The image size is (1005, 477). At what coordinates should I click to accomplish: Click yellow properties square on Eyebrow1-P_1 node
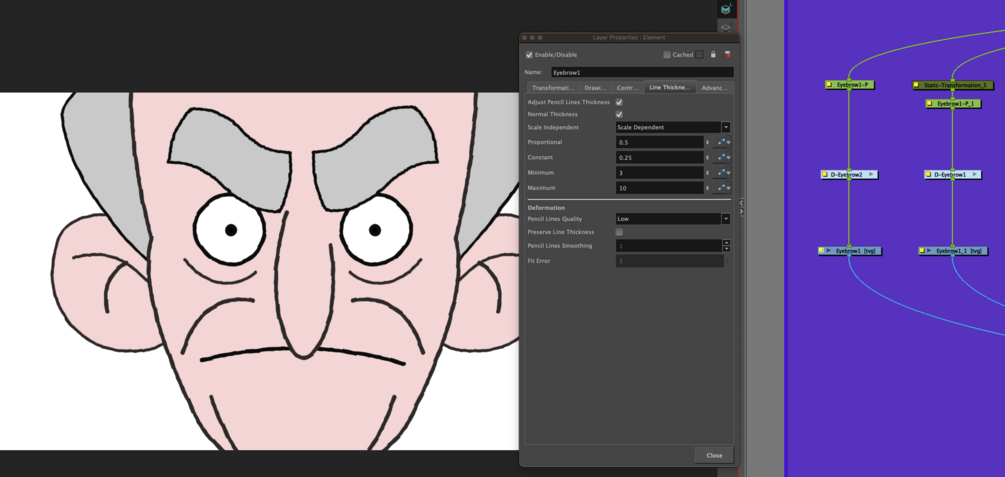coord(930,103)
